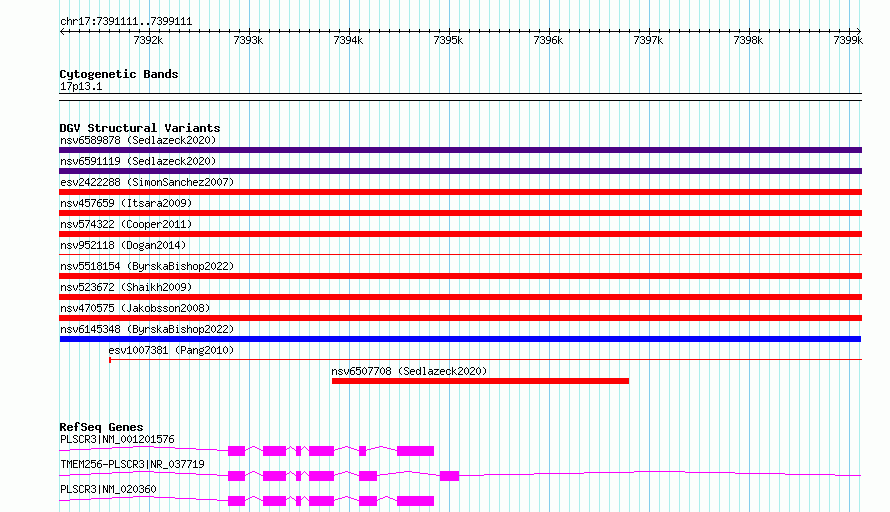Open variant label nsv574322 (Cooper2011)
The width and height of the screenshot is (890, 512).
pyautogui.click(x=126, y=224)
